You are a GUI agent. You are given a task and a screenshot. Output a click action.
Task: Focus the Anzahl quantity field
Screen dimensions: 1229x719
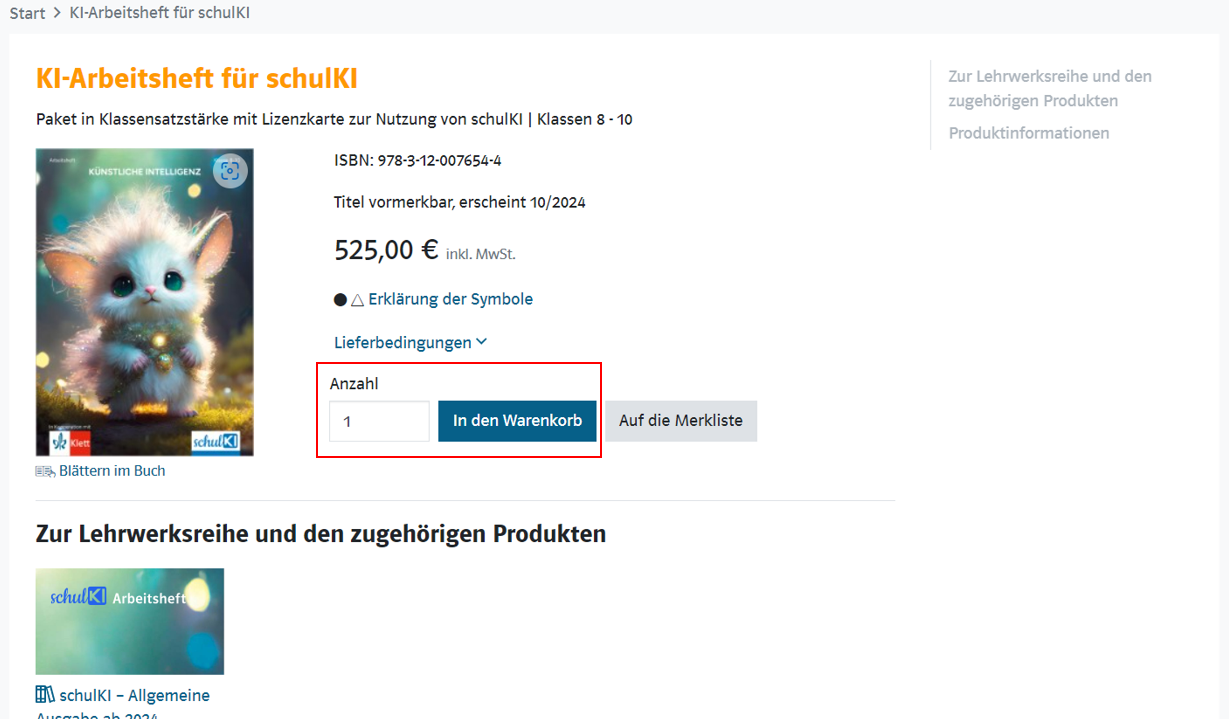(x=379, y=421)
